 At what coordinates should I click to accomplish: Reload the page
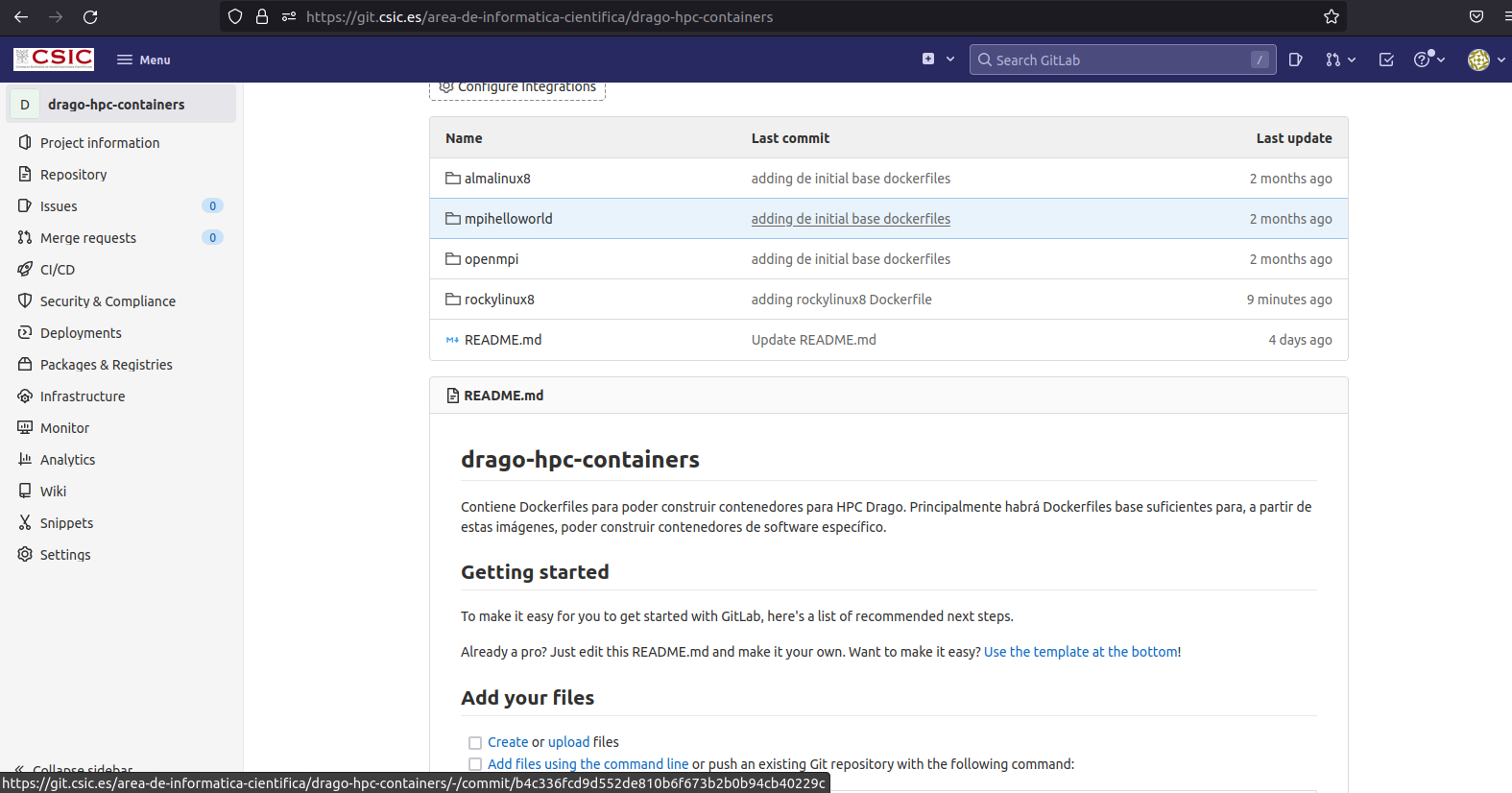[90, 16]
